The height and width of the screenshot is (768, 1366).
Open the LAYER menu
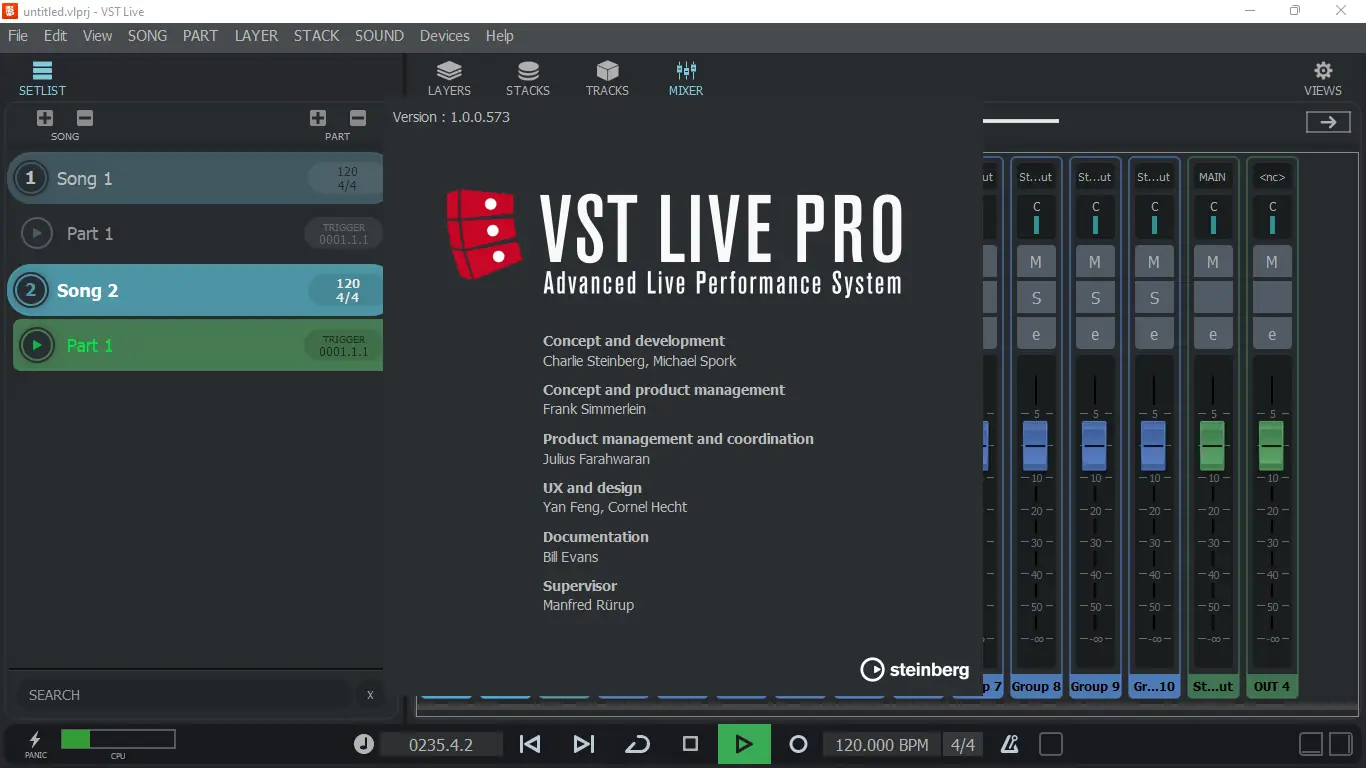[x=256, y=36]
